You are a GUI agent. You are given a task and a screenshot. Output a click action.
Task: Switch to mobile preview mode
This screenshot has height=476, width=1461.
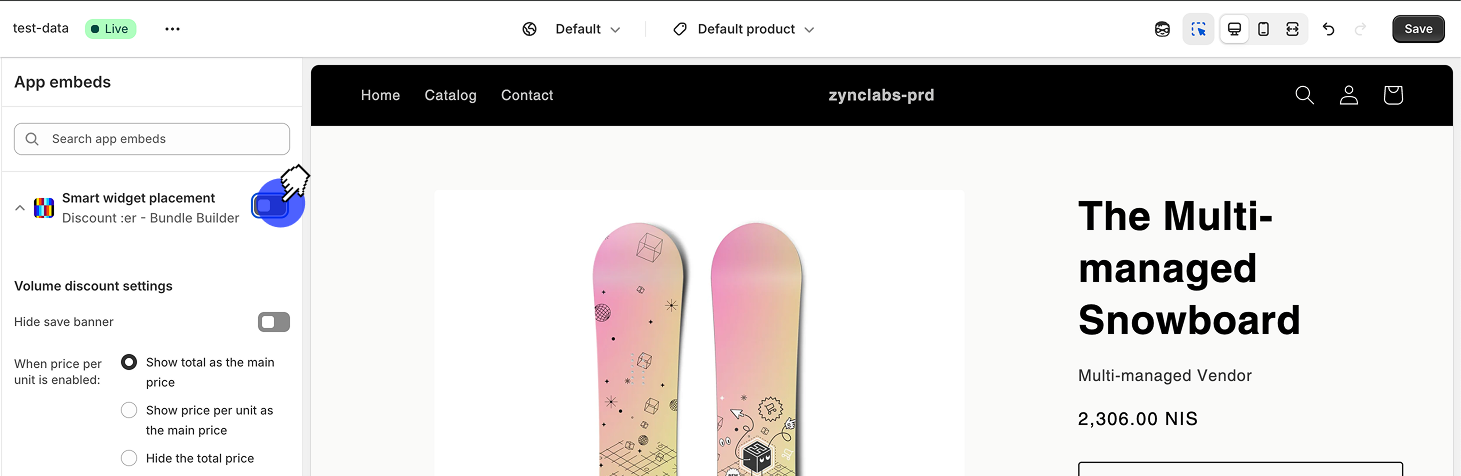1264,29
